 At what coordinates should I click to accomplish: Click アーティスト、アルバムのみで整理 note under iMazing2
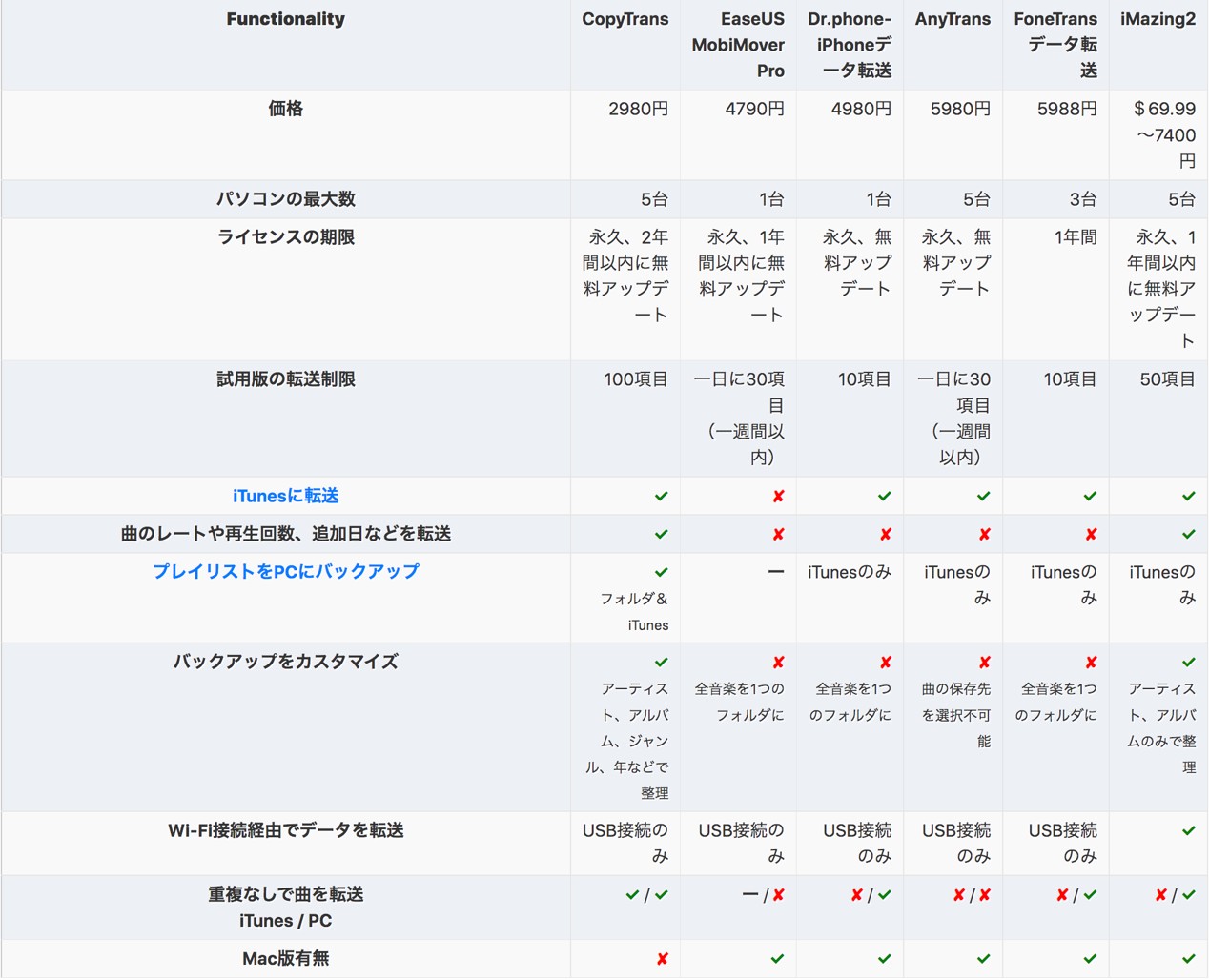click(x=1161, y=727)
